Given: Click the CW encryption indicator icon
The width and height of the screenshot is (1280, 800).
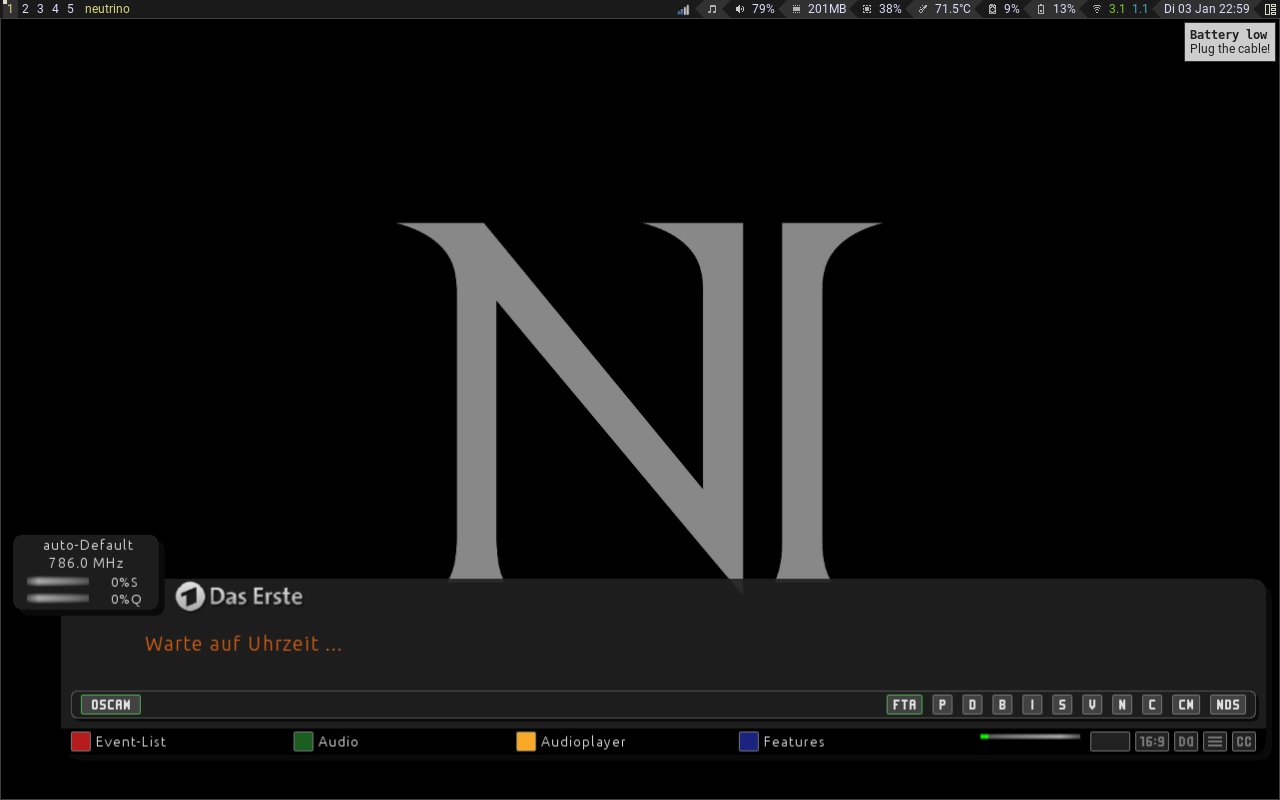Looking at the screenshot, I should [1186, 705].
